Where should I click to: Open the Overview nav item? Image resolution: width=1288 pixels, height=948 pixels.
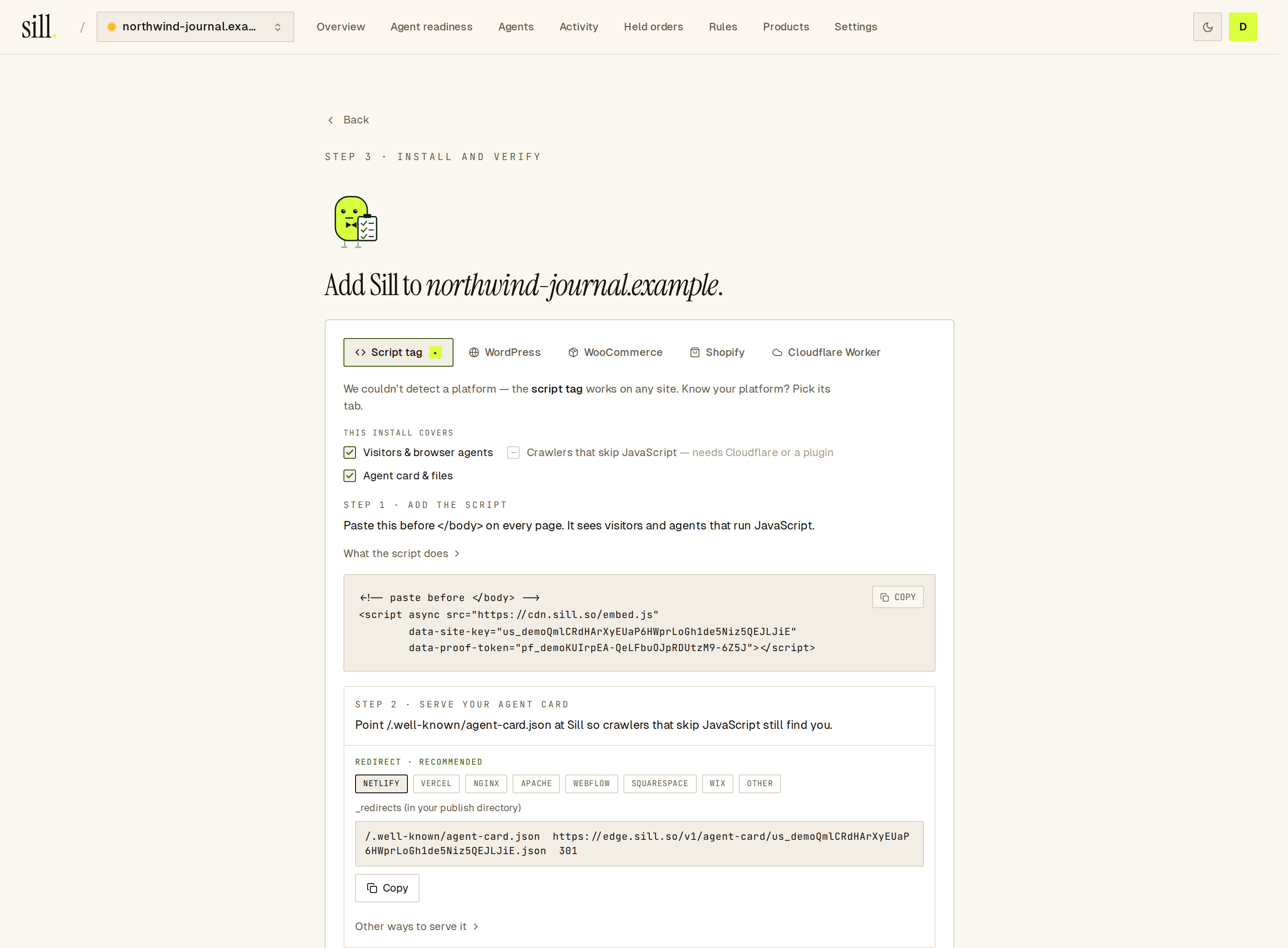click(x=340, y=27)
